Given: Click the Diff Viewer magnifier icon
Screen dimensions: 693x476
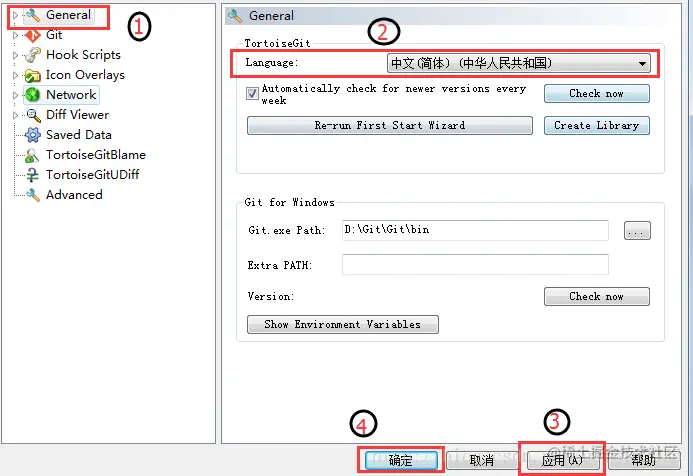Looking at the screenshot, I should pyautogui.click(x=33, y=115).
